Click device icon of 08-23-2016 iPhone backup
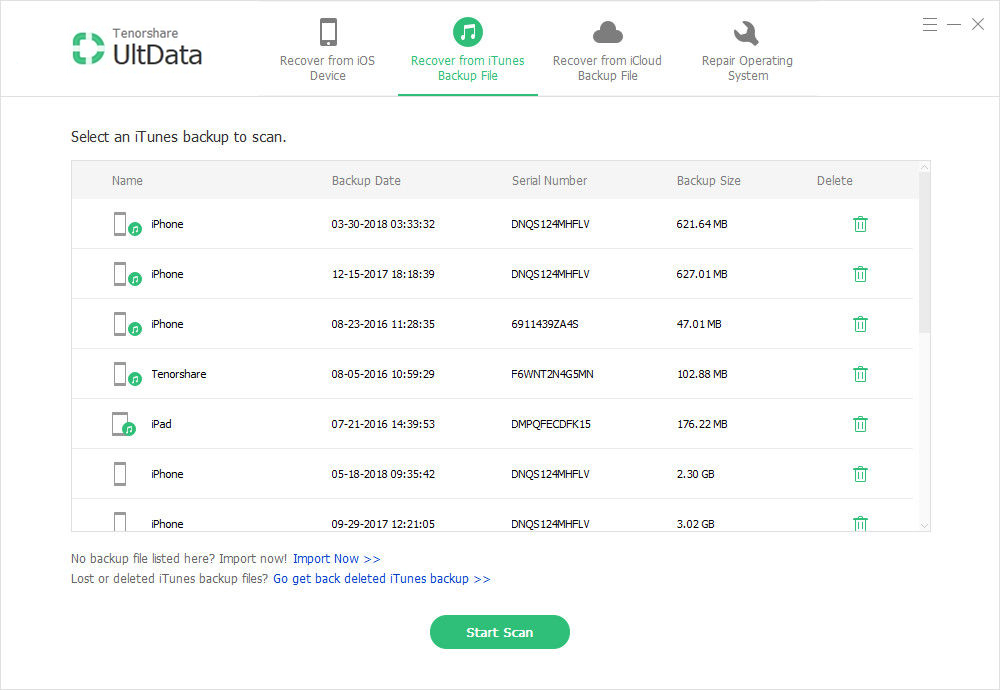1000x690 pixels. [x=127, y=324]
